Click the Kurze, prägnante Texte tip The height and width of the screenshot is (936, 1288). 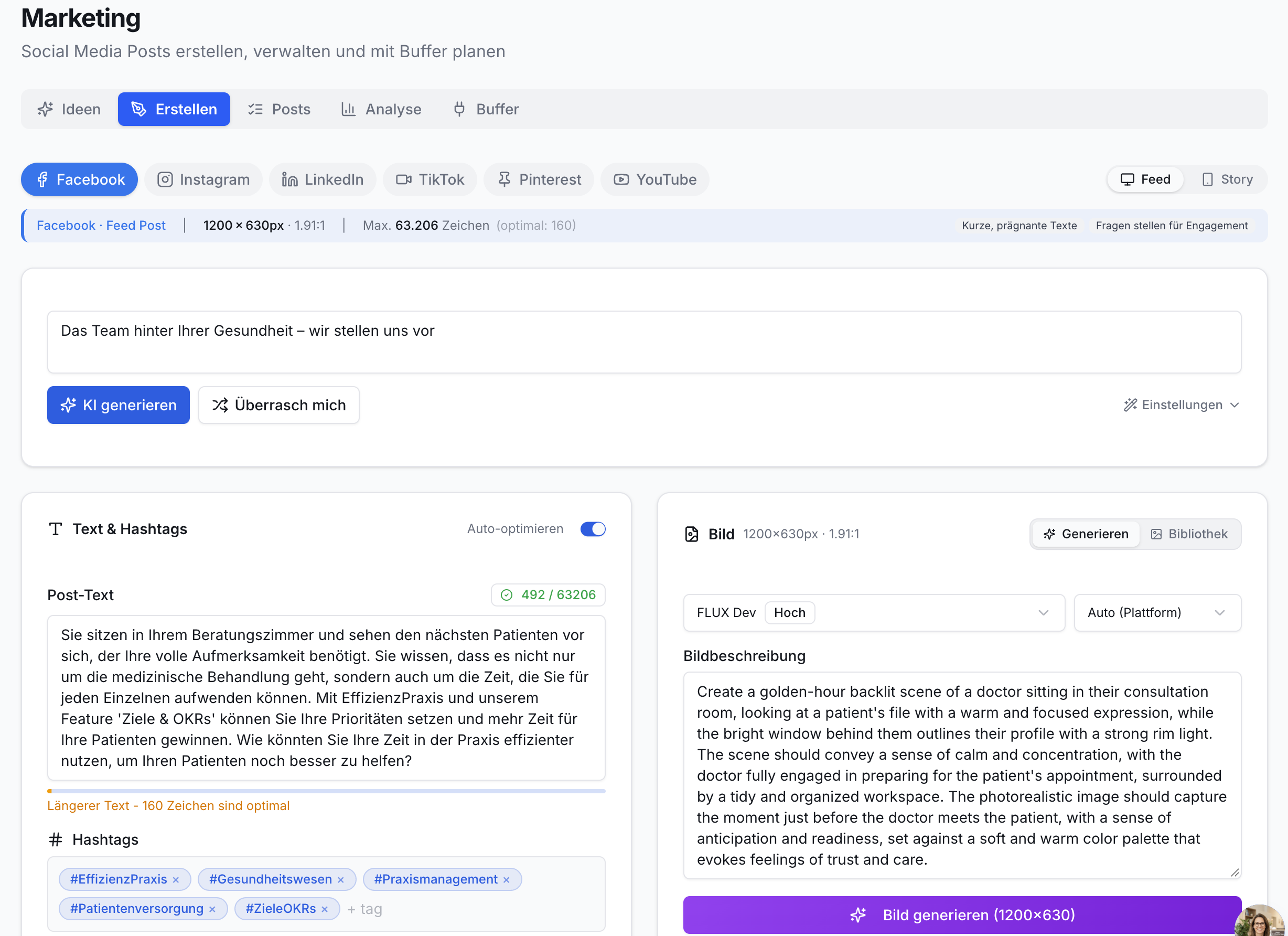click(x=1019, y=226)
